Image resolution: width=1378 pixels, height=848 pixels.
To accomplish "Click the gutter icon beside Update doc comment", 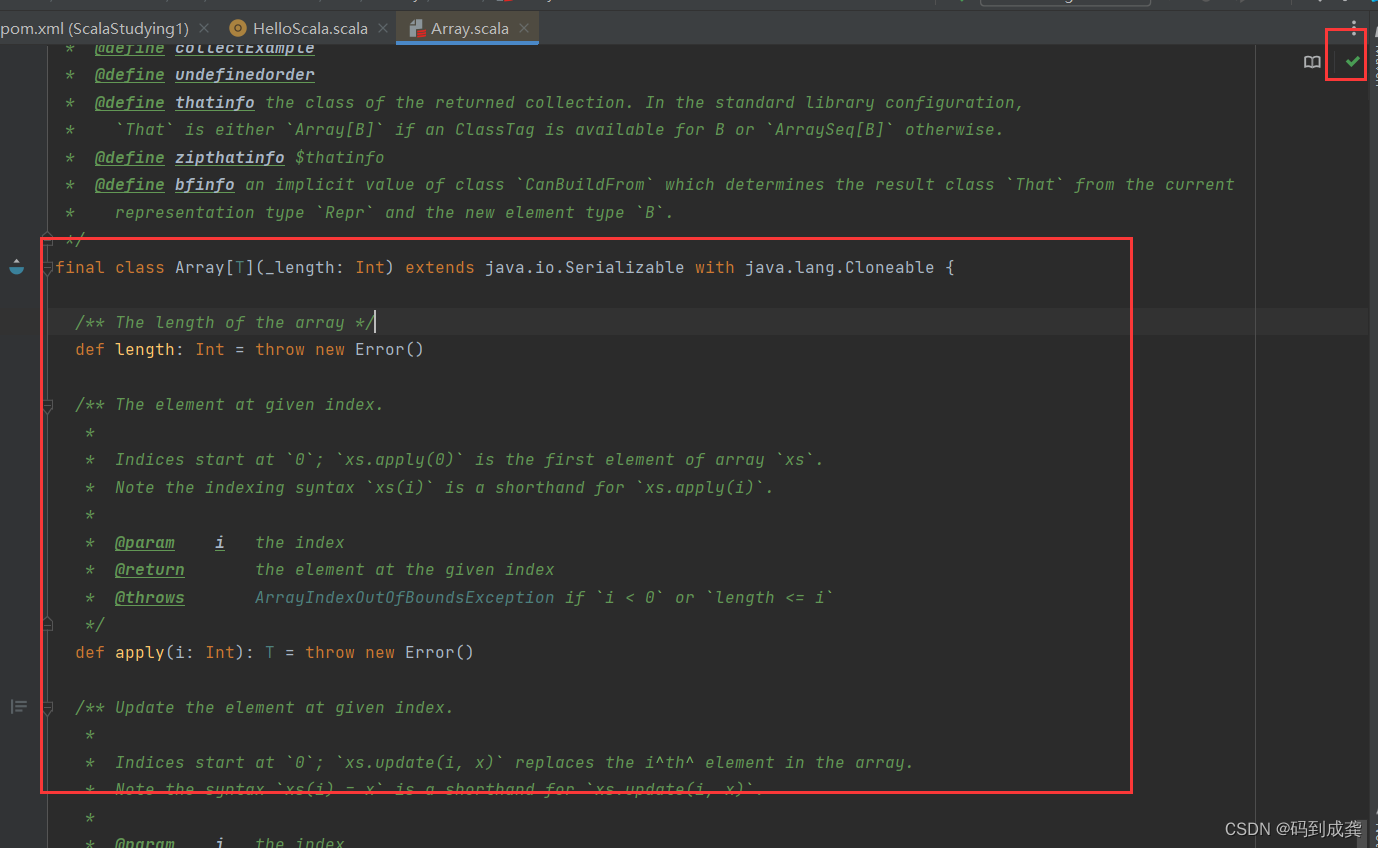I will point(18,707).
